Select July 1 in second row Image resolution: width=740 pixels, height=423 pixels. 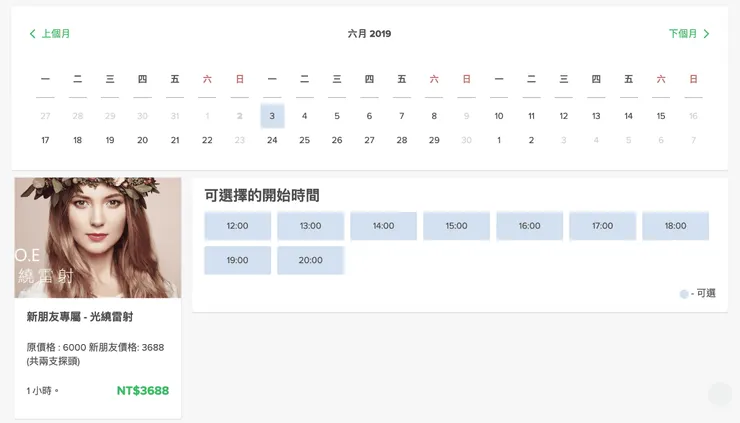click(x=499, y=140)
